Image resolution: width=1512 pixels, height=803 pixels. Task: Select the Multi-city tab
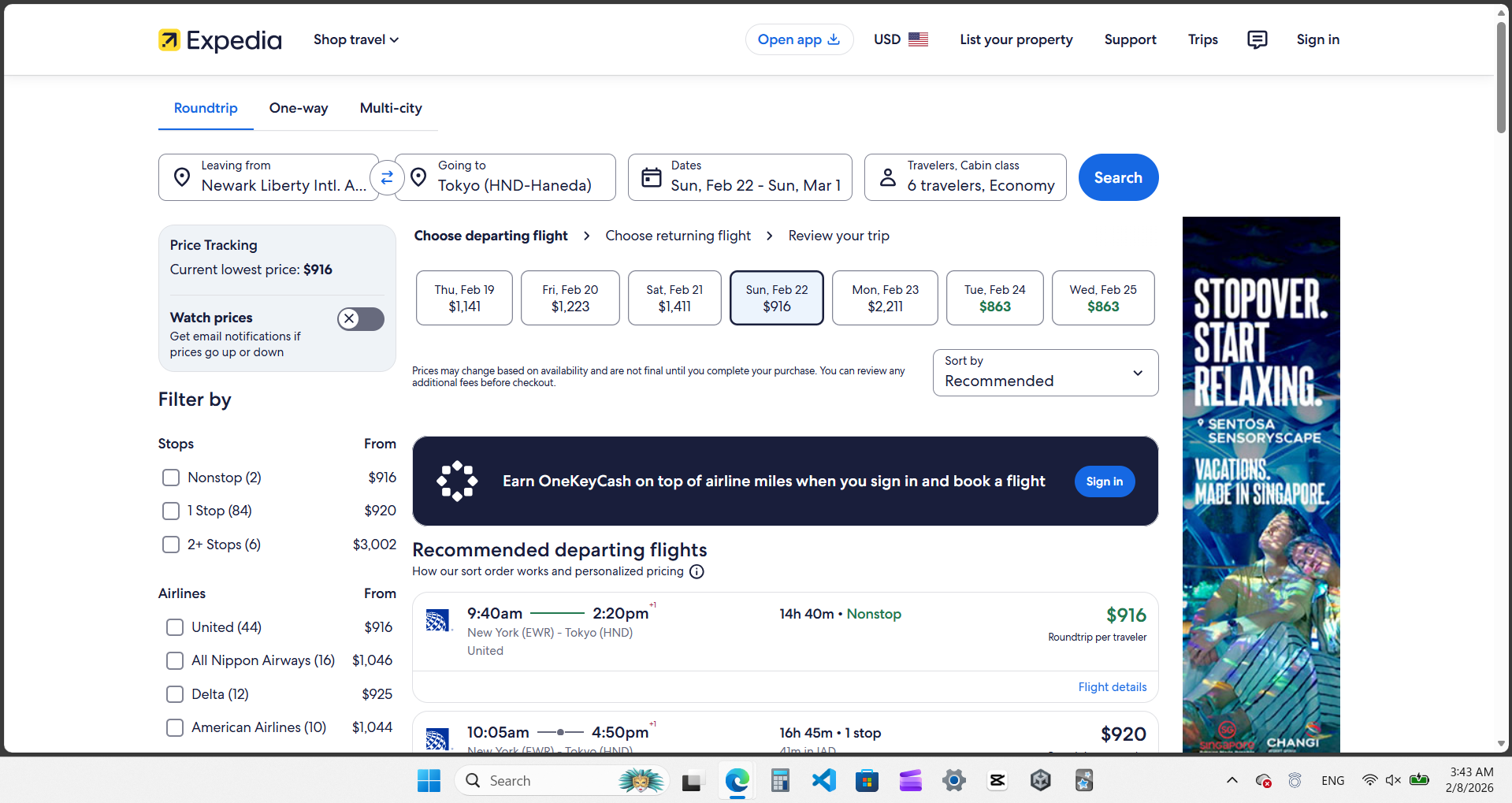tap(391, 108)
